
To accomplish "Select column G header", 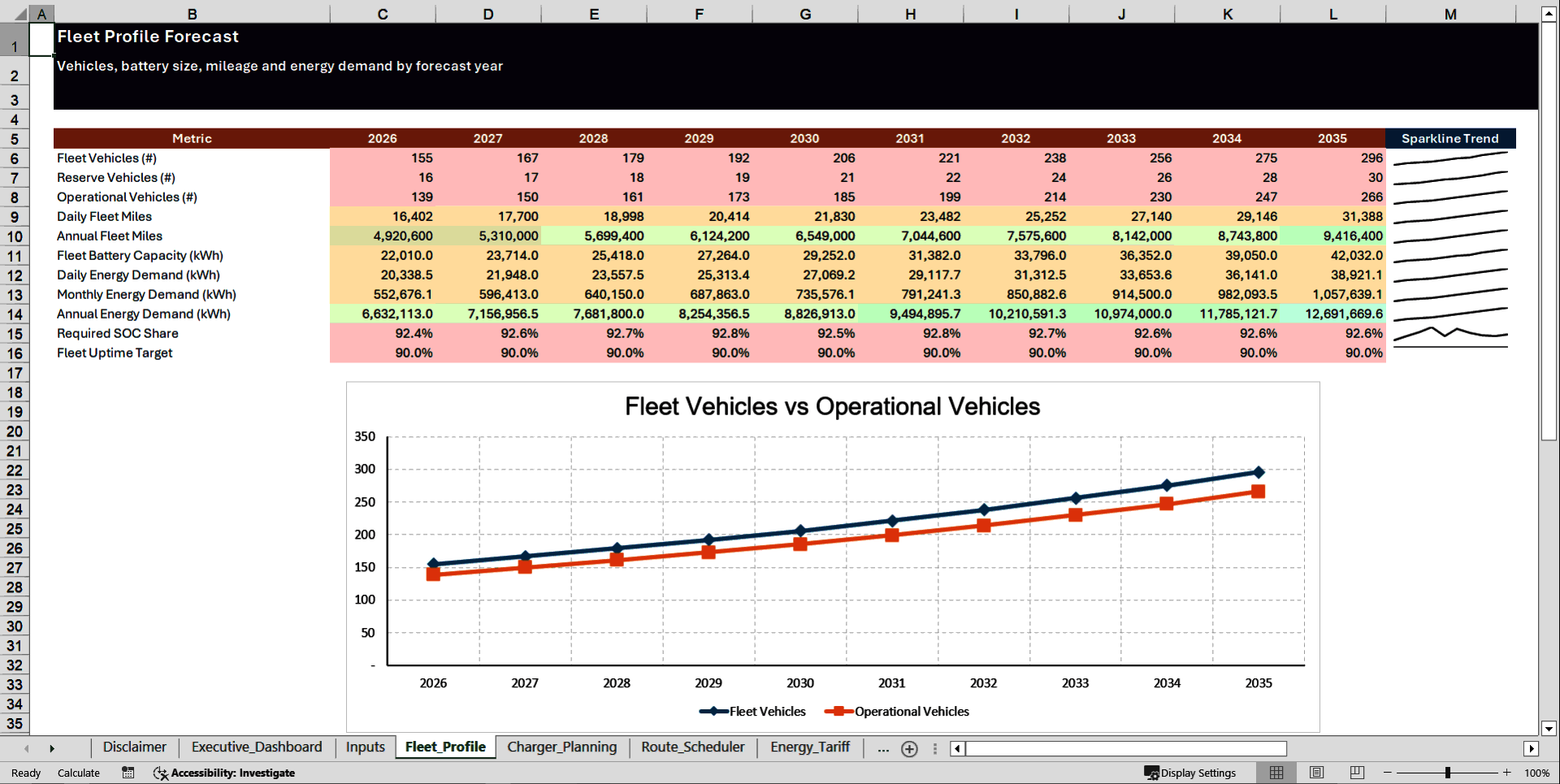I will 805,14.
